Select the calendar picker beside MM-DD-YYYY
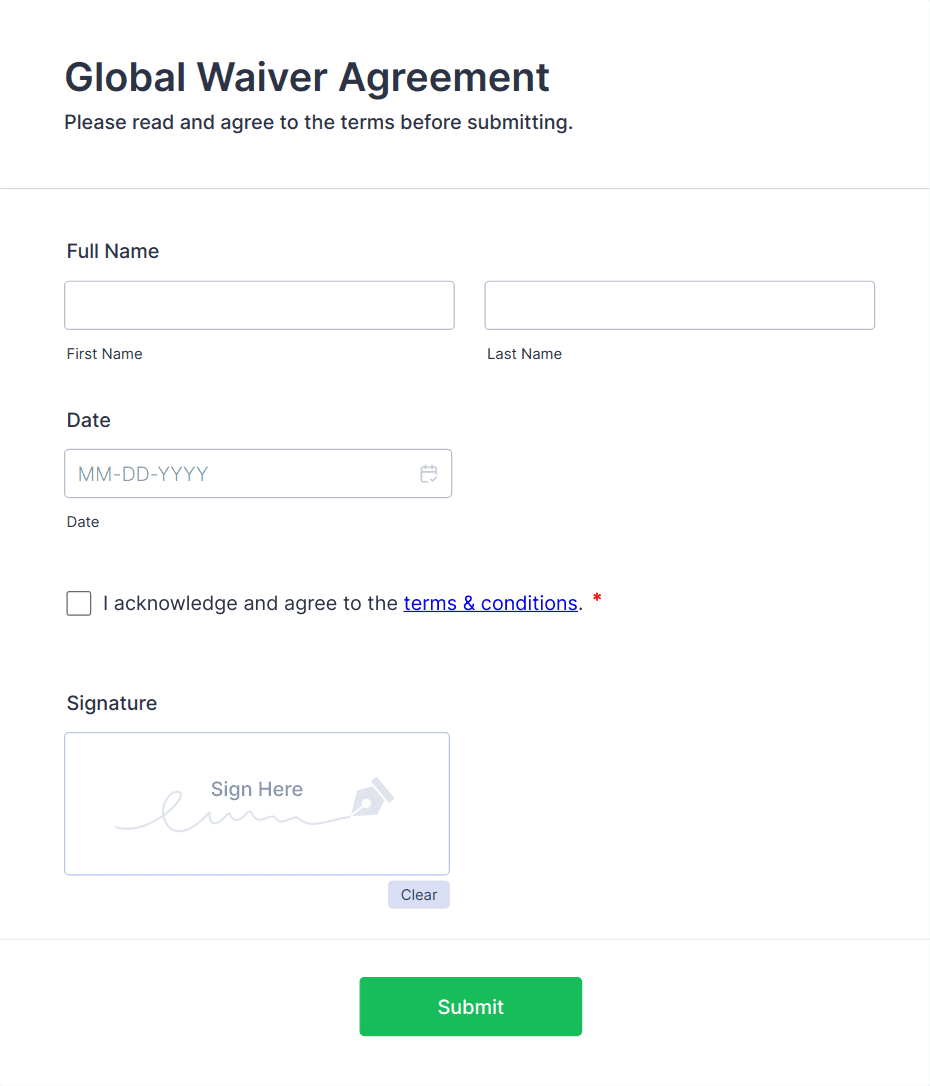Screen dimensions: 930x1086 pyautogui.click(x=429, y=473)
